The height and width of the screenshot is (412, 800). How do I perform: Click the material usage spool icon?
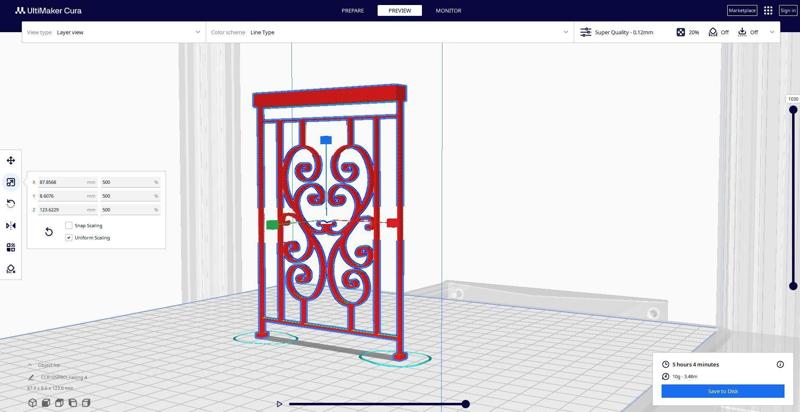[665, 376]
